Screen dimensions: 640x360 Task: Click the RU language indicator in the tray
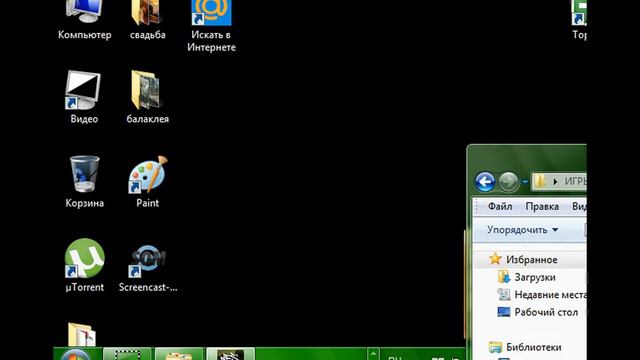(x=394, y=358)
